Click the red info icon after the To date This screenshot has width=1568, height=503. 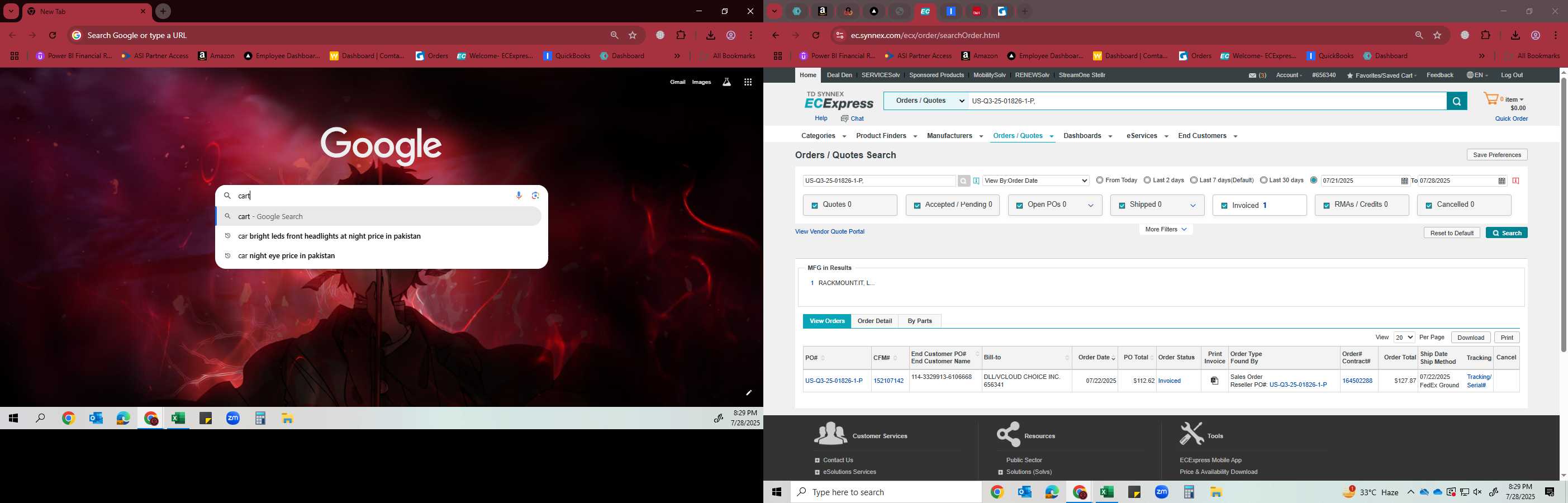coord(1515,181)
